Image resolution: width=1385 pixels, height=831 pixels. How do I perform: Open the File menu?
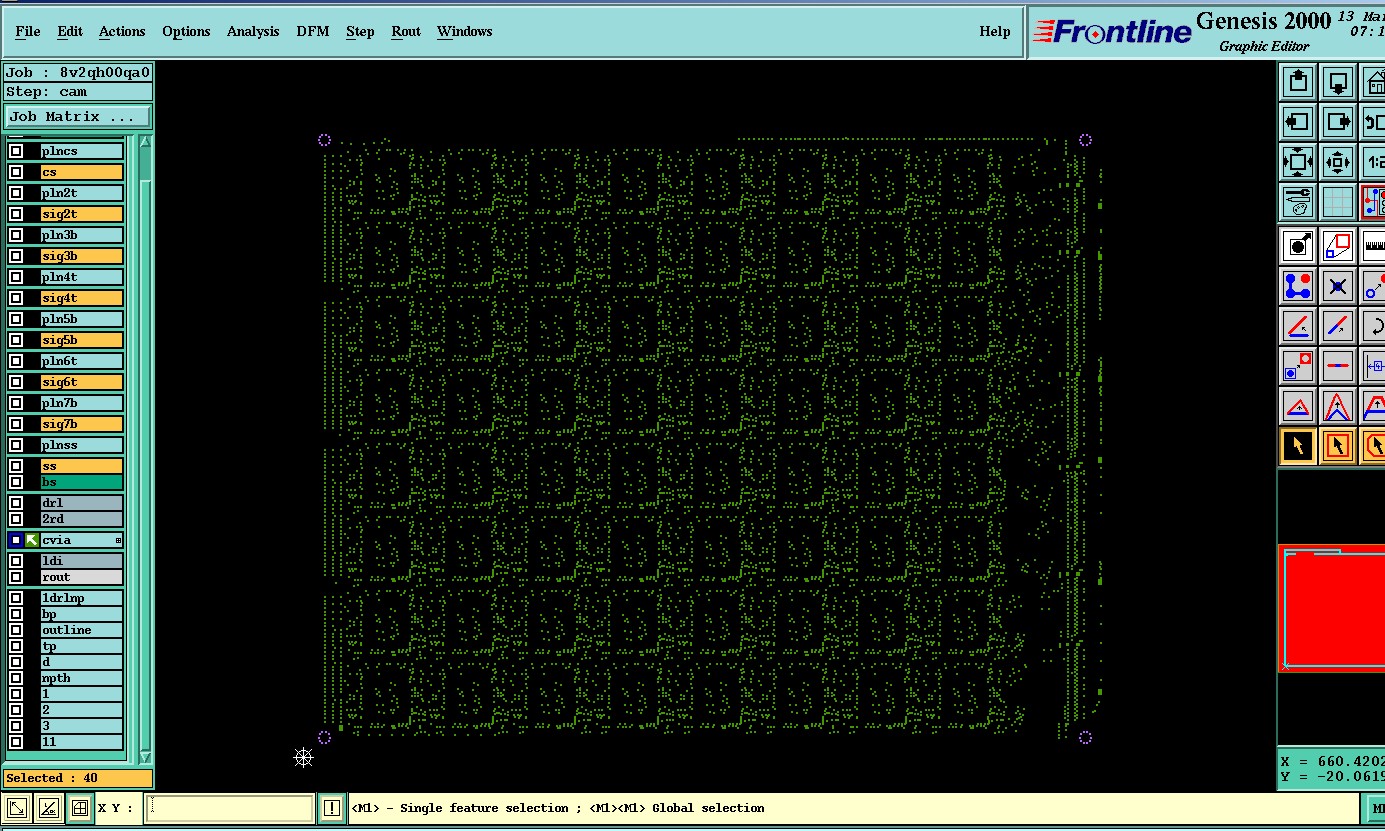(x=28, y=31)
